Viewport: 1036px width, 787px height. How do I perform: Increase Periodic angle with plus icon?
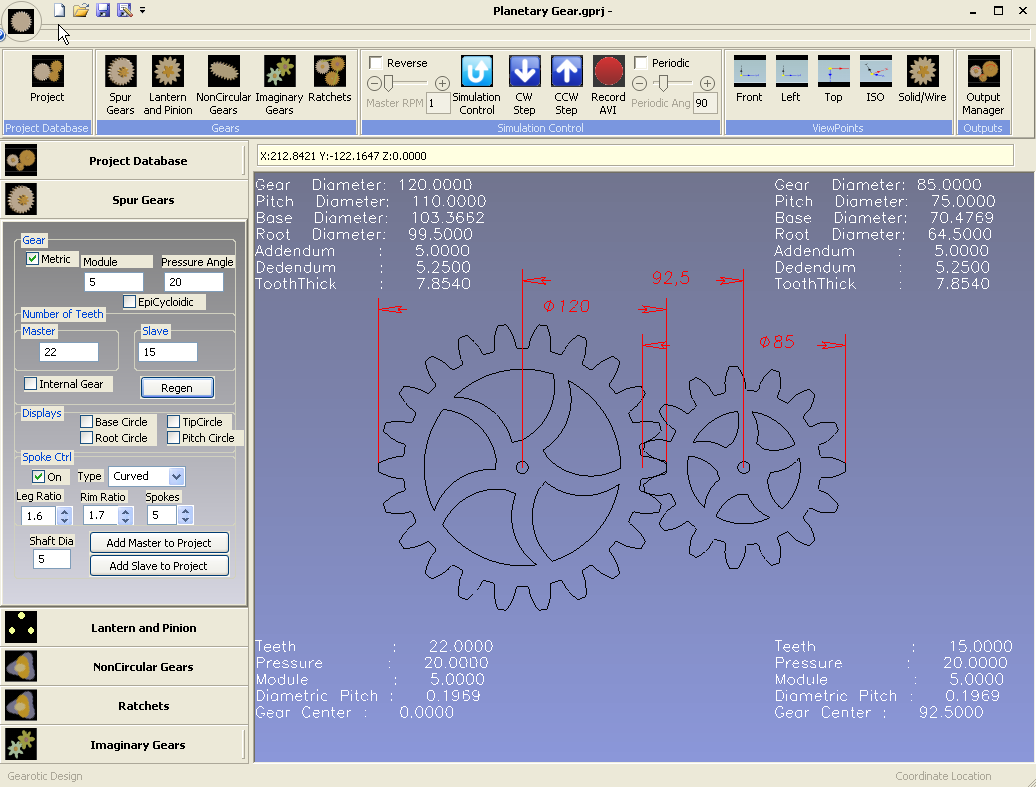coord(707,83)
